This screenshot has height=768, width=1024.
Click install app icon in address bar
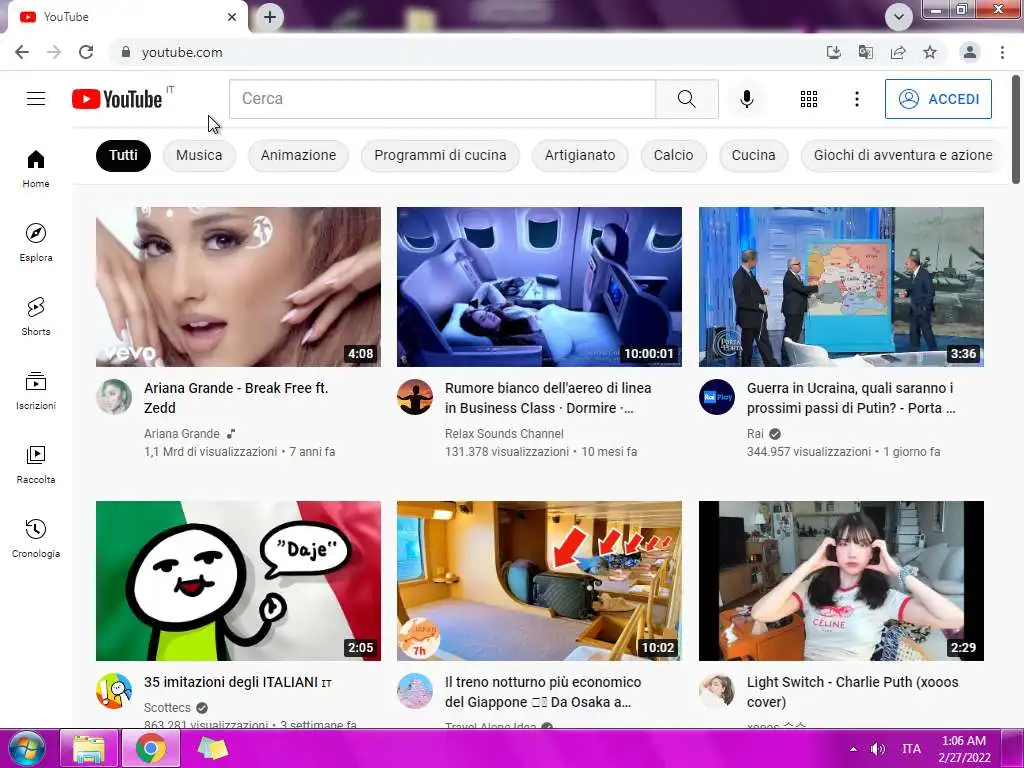833,52
